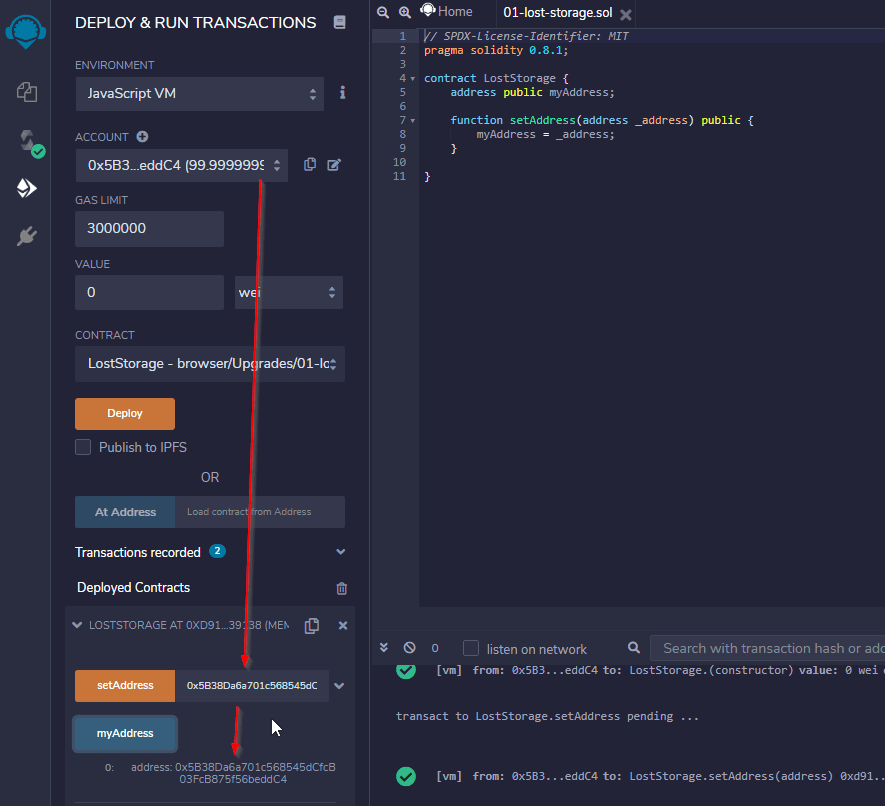The height and width of the screenshot is (806, 885).
Task: Expand setAddress function parameters
Action: [x=339, y=686]
